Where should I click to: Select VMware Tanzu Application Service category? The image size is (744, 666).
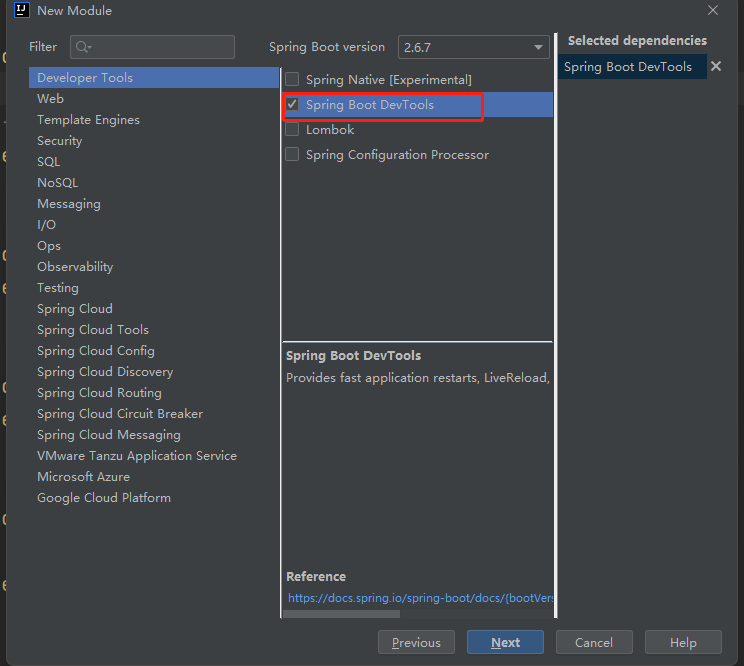(x=154, y=455)
